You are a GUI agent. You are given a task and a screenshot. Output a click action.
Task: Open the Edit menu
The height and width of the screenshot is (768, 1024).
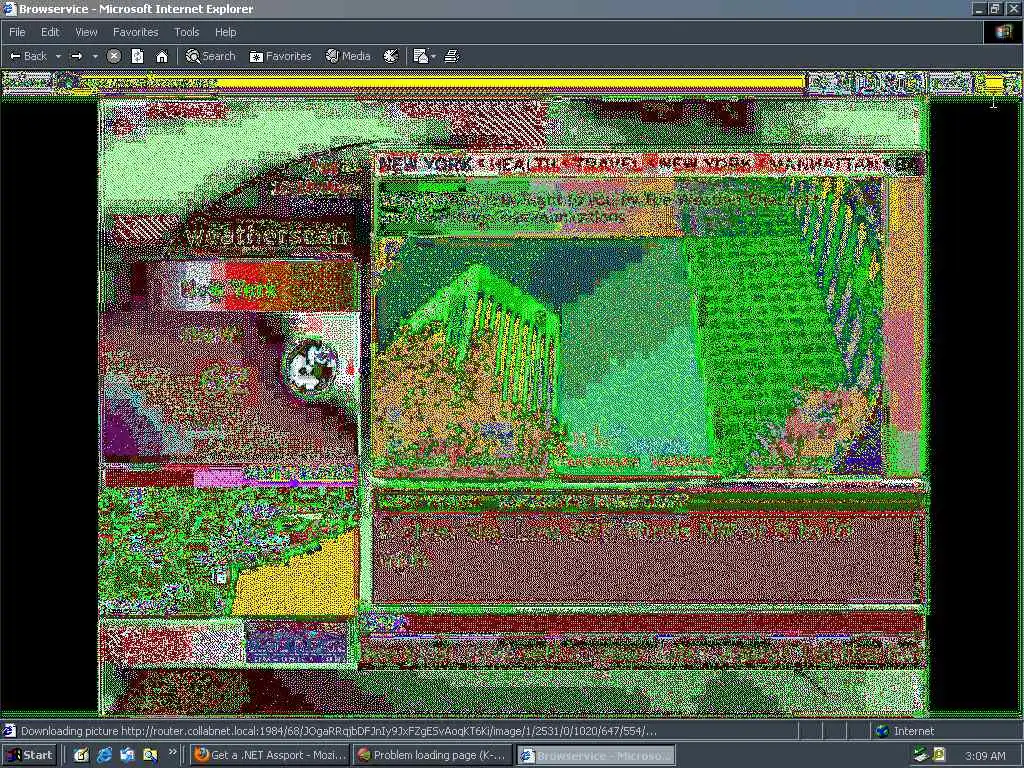tap(50, 32)
